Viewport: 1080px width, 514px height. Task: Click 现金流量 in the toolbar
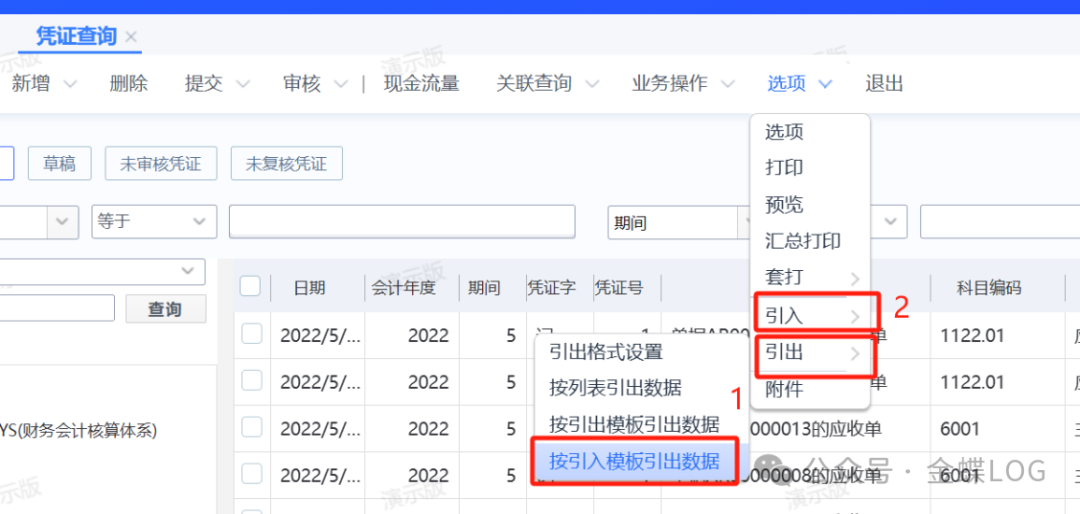(x=421, y=84)
